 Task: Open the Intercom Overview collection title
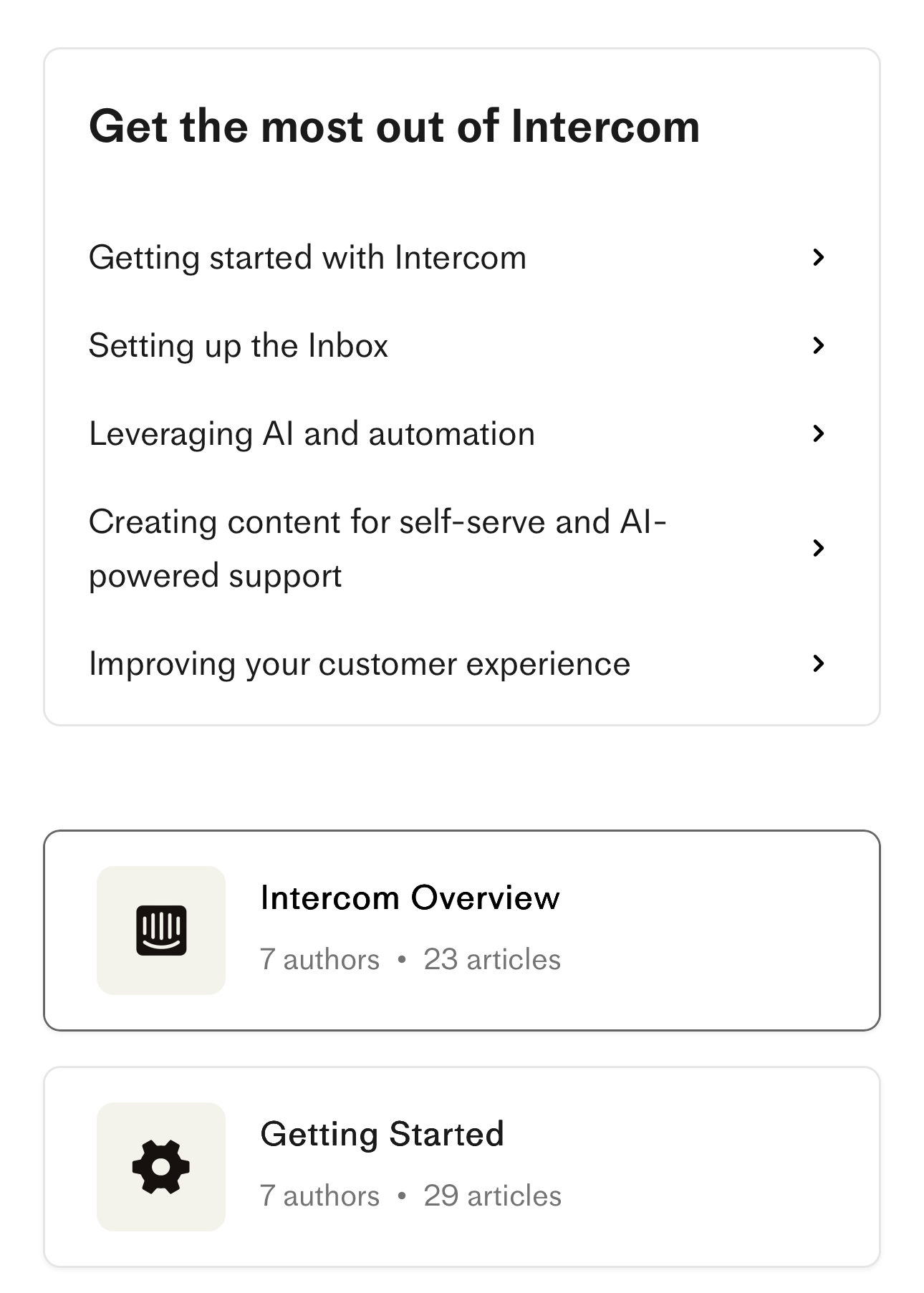[x=410, y=898]
